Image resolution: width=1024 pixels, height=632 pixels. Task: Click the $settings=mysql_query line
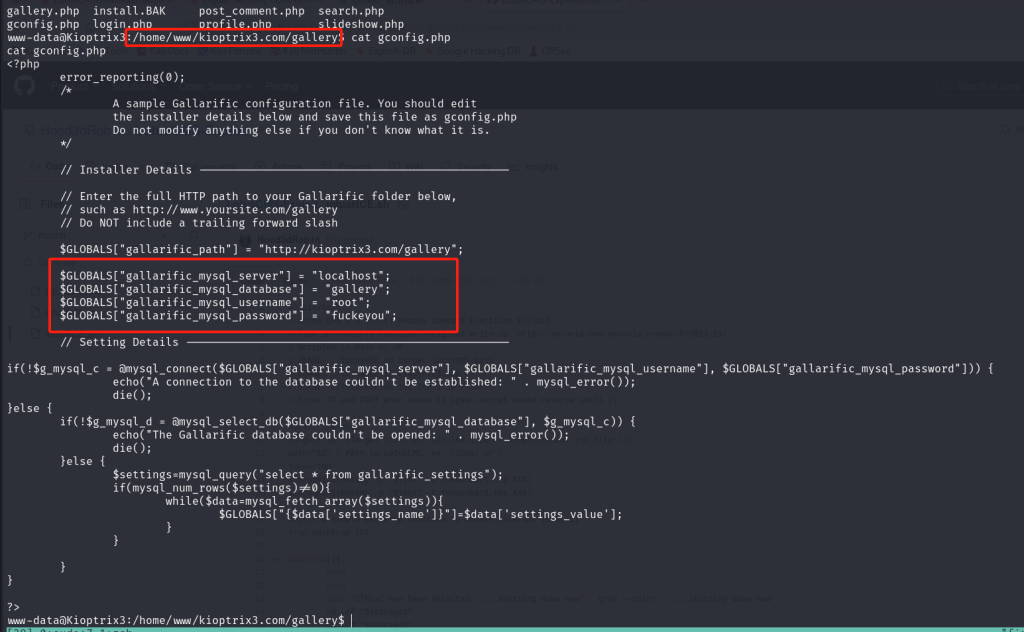point(308,475)
